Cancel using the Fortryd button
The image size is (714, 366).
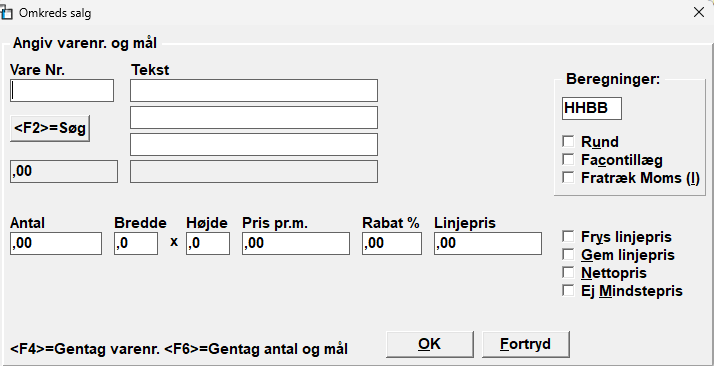(x=525, y=344)
